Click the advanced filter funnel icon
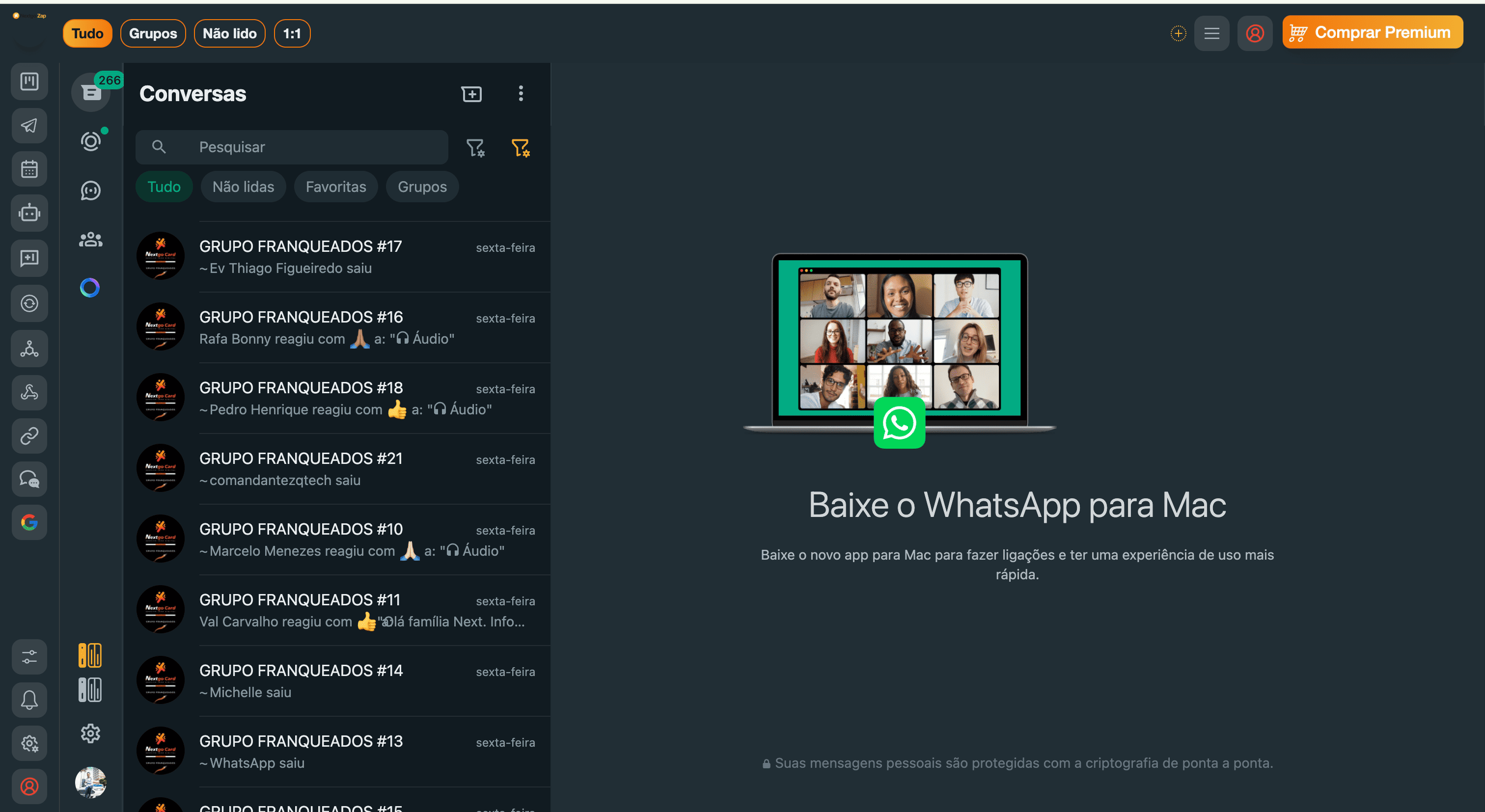The image size is (1485, 812). pos(521,148)
